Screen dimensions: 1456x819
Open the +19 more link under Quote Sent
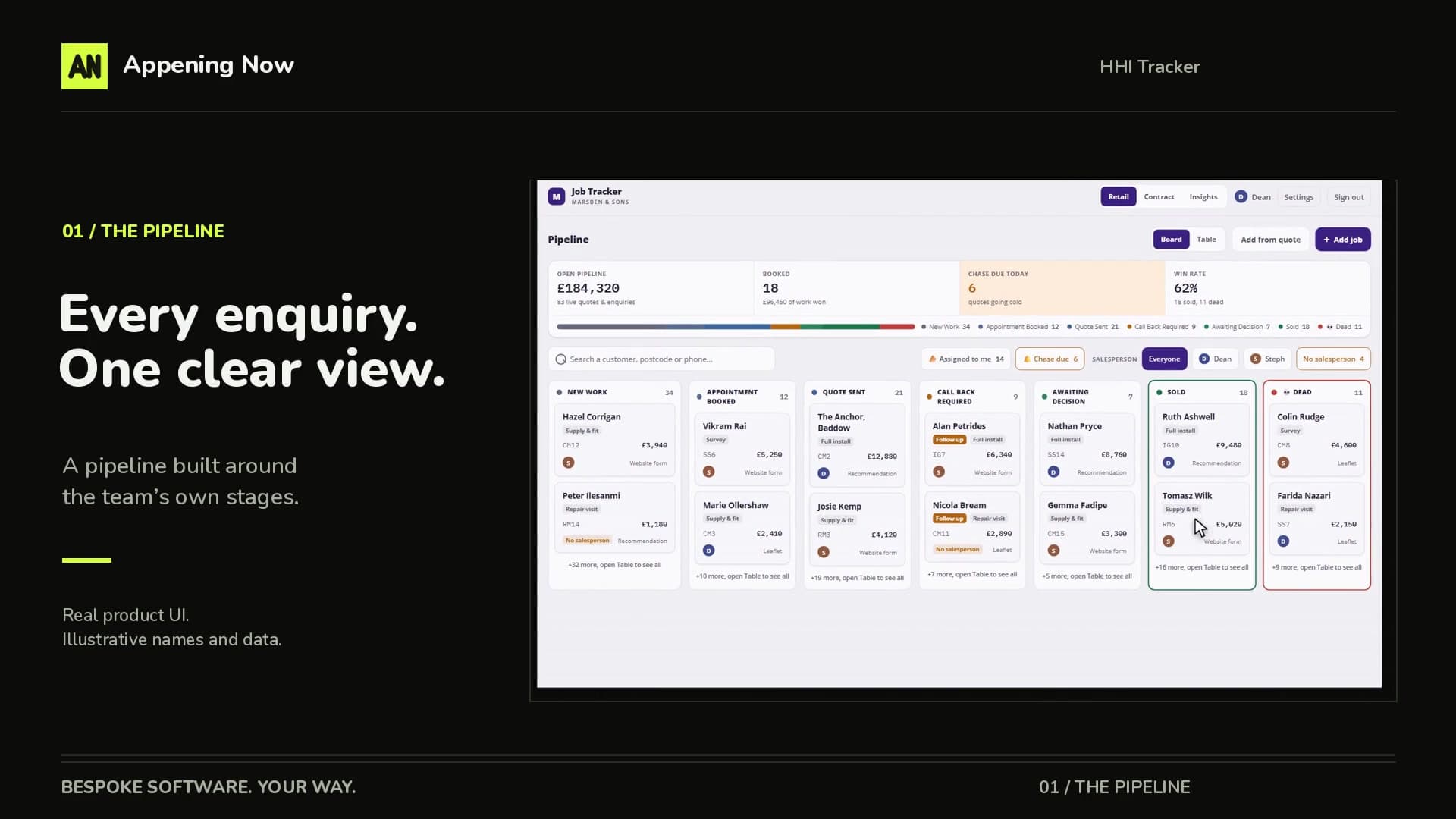pyautogui.click(x=858, y=578)
